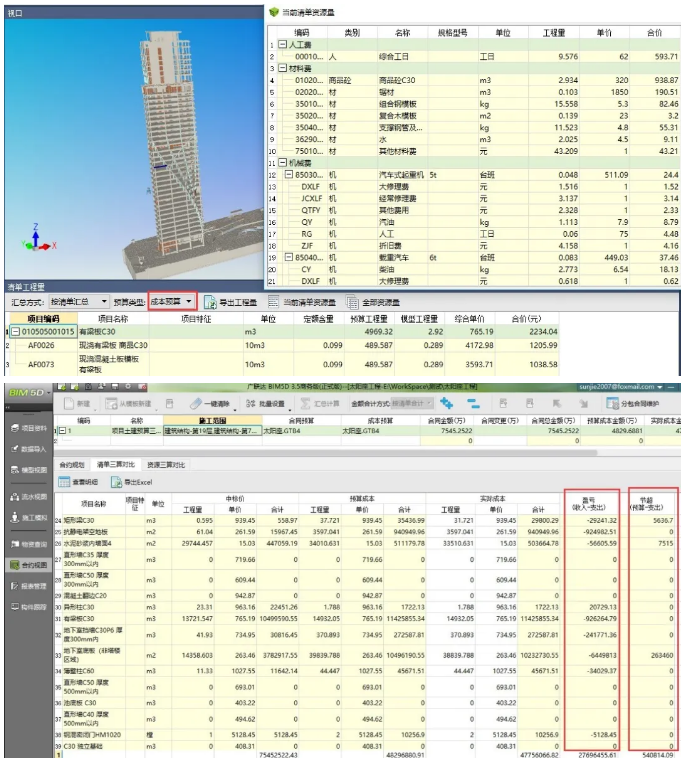Open 施工模拟 in the sidebar
The width and height of the screenshot is (687, 765).
click(28, 518)
